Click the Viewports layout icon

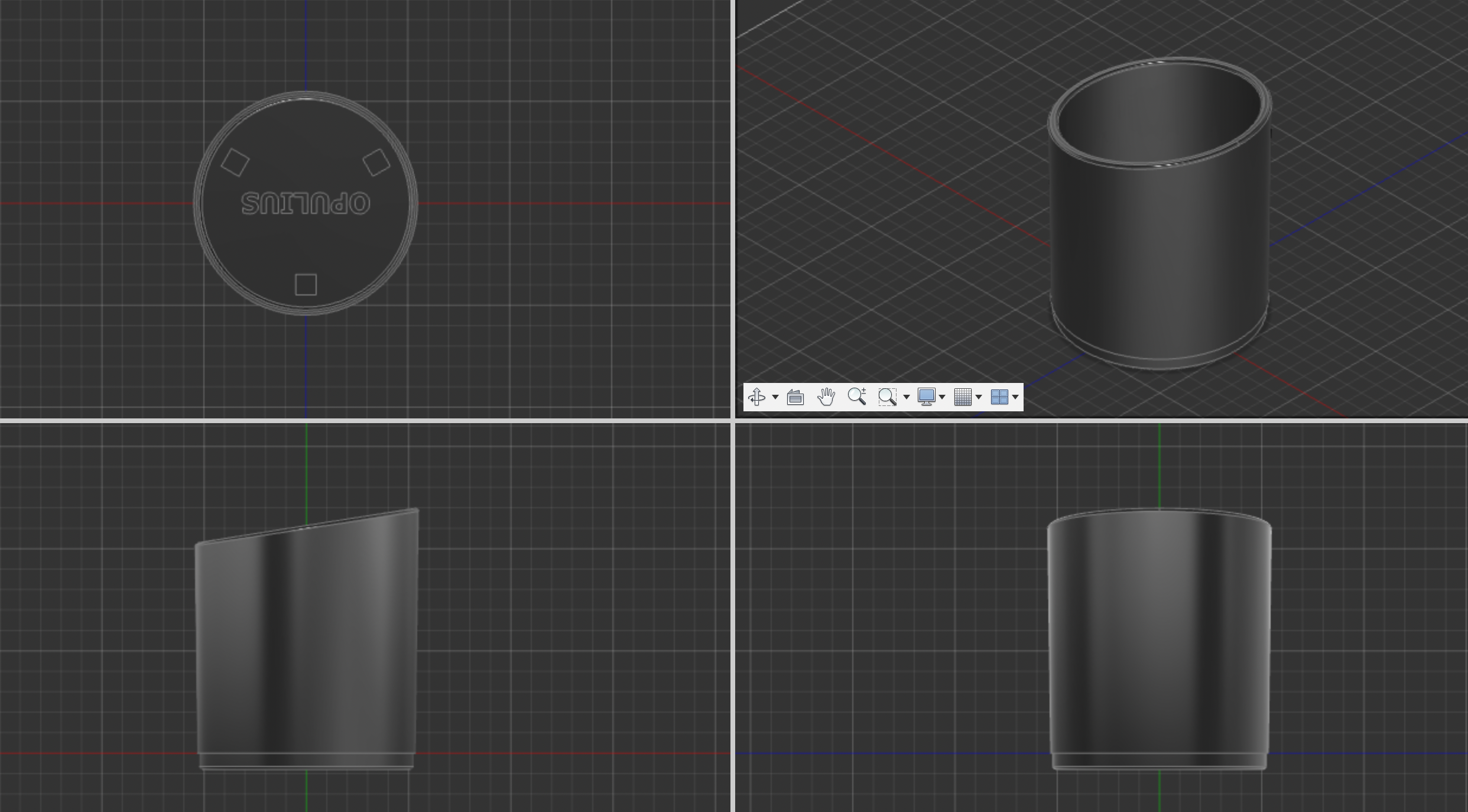[999, 397]
